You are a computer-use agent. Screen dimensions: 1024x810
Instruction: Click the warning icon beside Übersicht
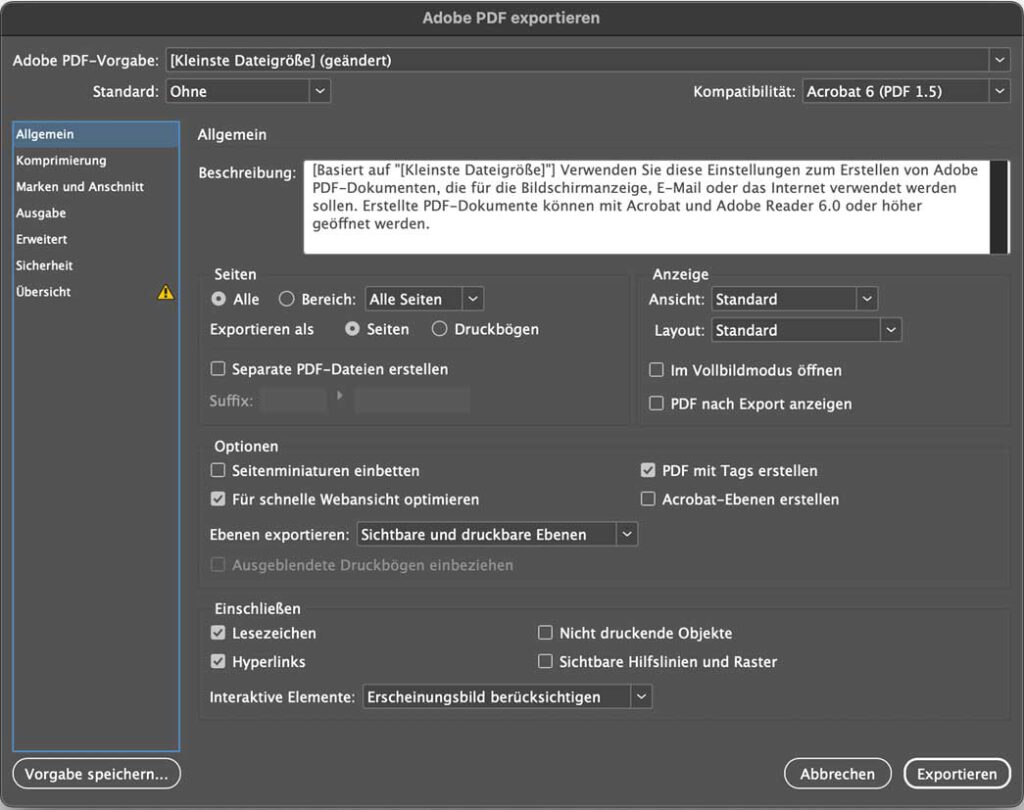[166, 292]
